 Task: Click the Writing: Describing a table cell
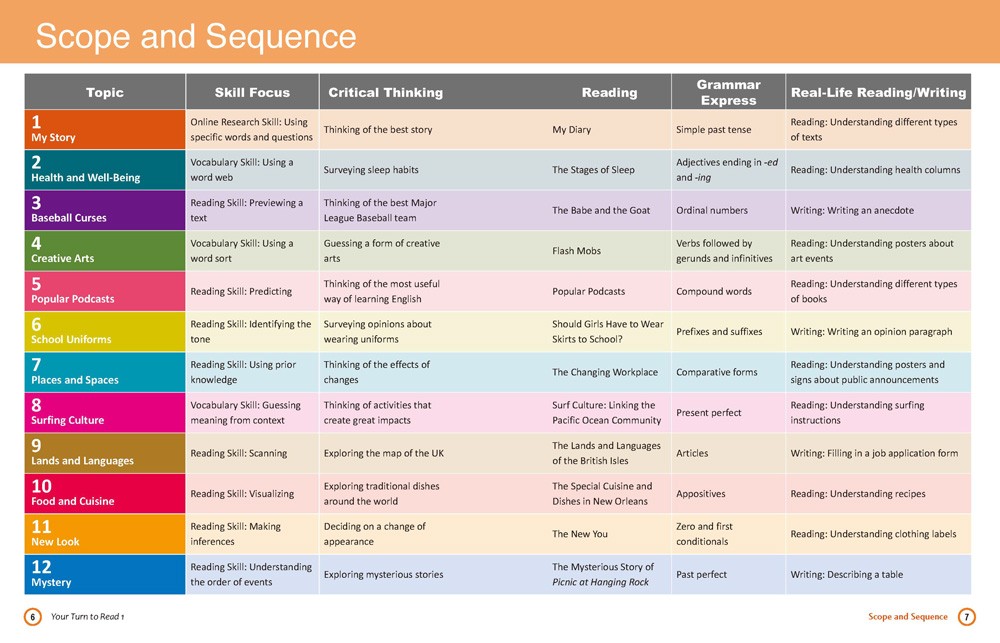coord(846,575)
